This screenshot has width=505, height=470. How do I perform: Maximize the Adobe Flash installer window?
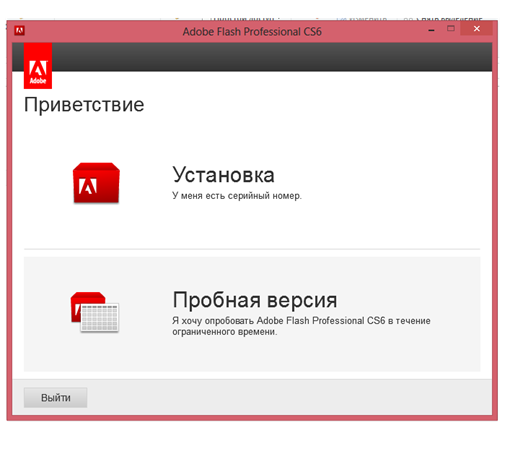point(451,29)
